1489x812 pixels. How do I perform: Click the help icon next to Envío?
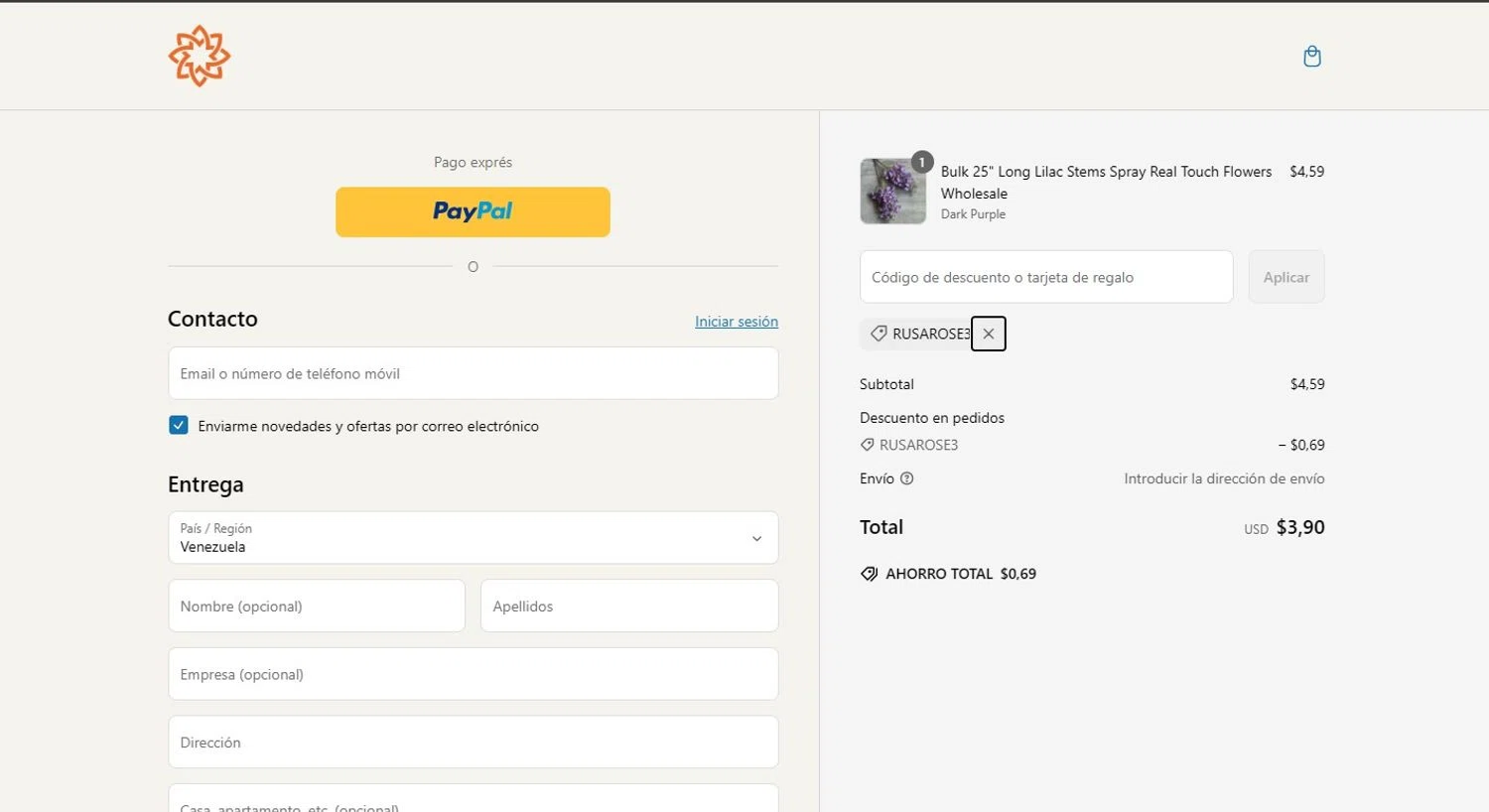pyautogui.click(x=906, y=478)
